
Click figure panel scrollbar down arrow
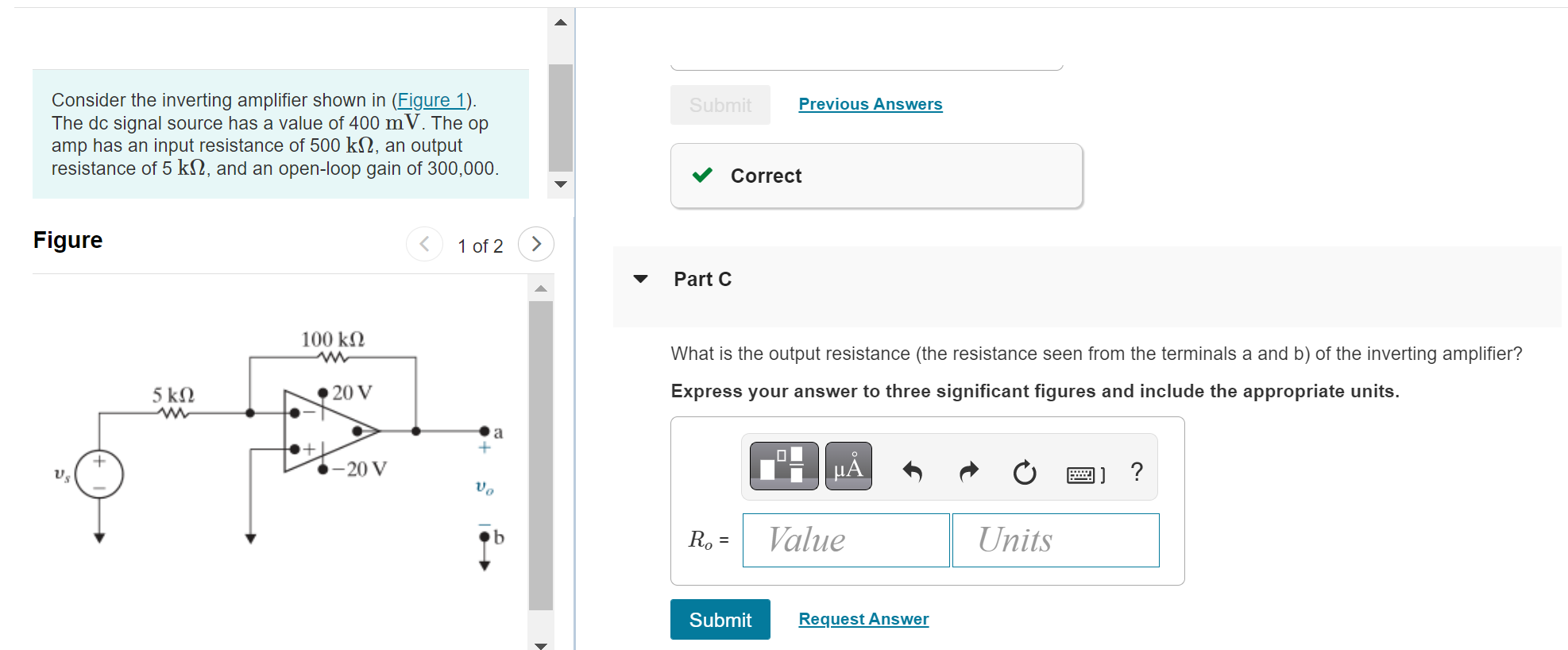coord(541,644)
